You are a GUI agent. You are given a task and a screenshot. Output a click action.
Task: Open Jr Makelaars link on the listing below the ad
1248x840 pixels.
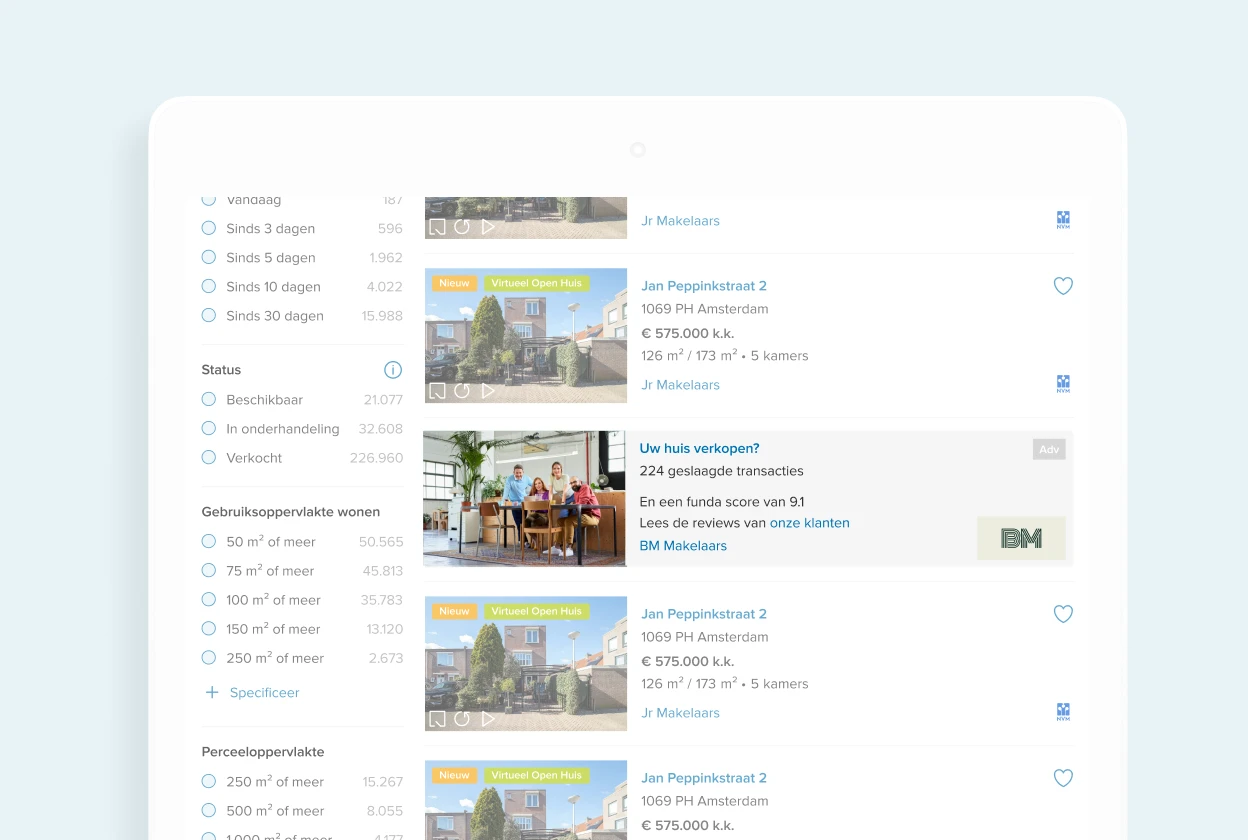[680, 713]
